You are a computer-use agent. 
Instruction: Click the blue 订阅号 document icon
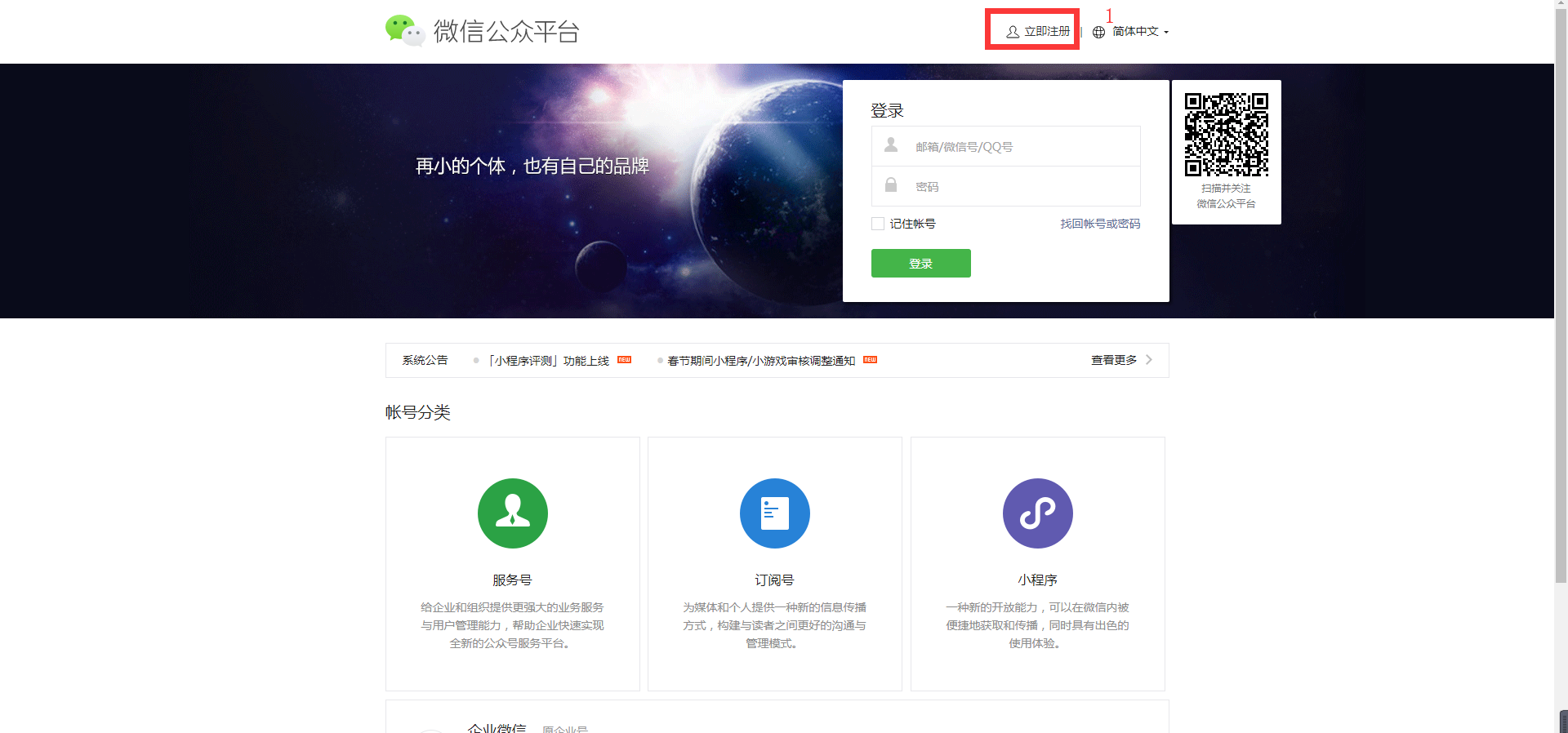click(x=775, y=513)
